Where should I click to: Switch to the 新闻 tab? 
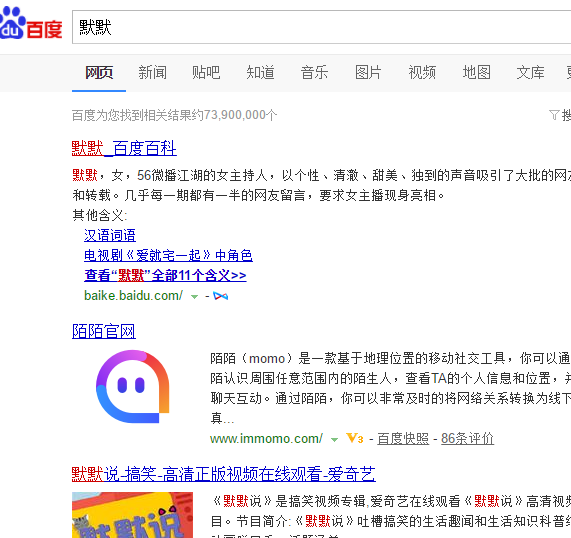click(153, 72)
